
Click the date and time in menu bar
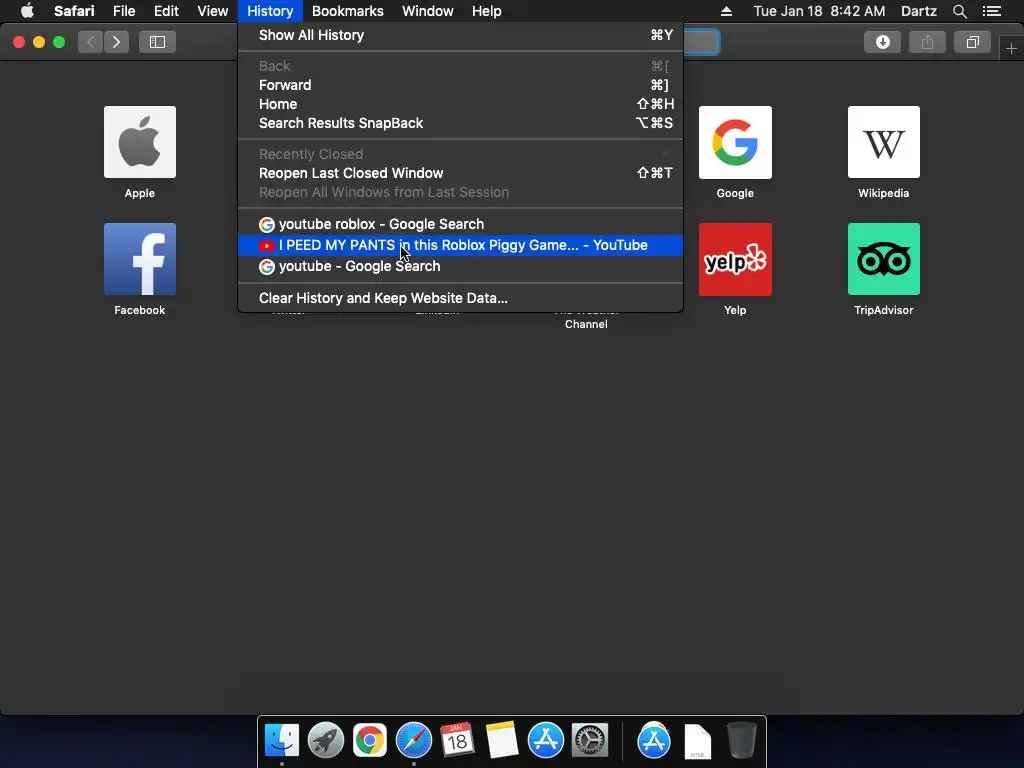[819, 11]
